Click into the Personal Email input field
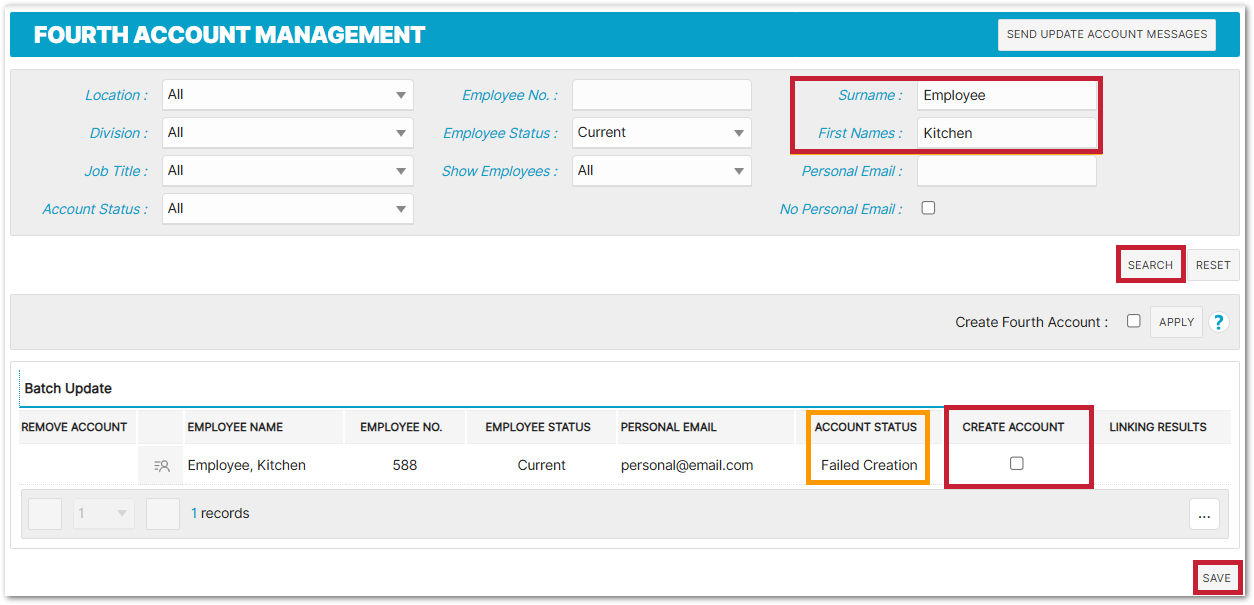Screen dimensions: 1254x605 pyautogui.click(x=1006, y=171)
